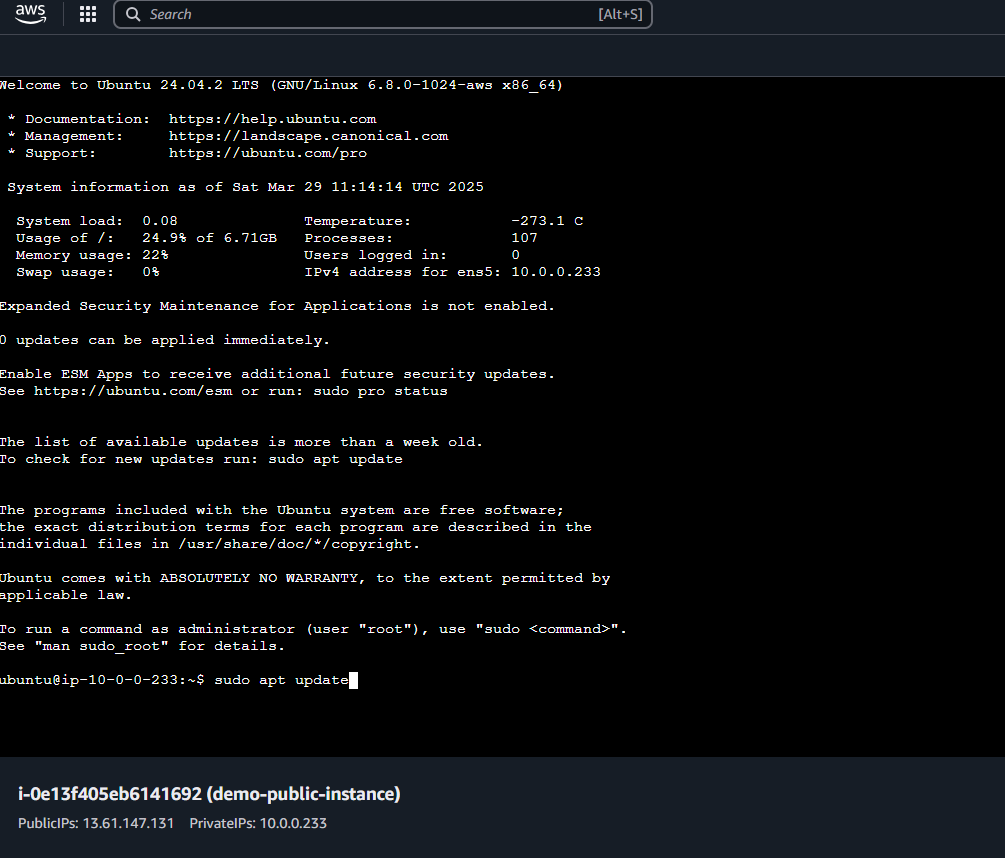The width and height of the screenshot is (1005, 858).
Task: Open the AWS home logo
Action: 30,14
